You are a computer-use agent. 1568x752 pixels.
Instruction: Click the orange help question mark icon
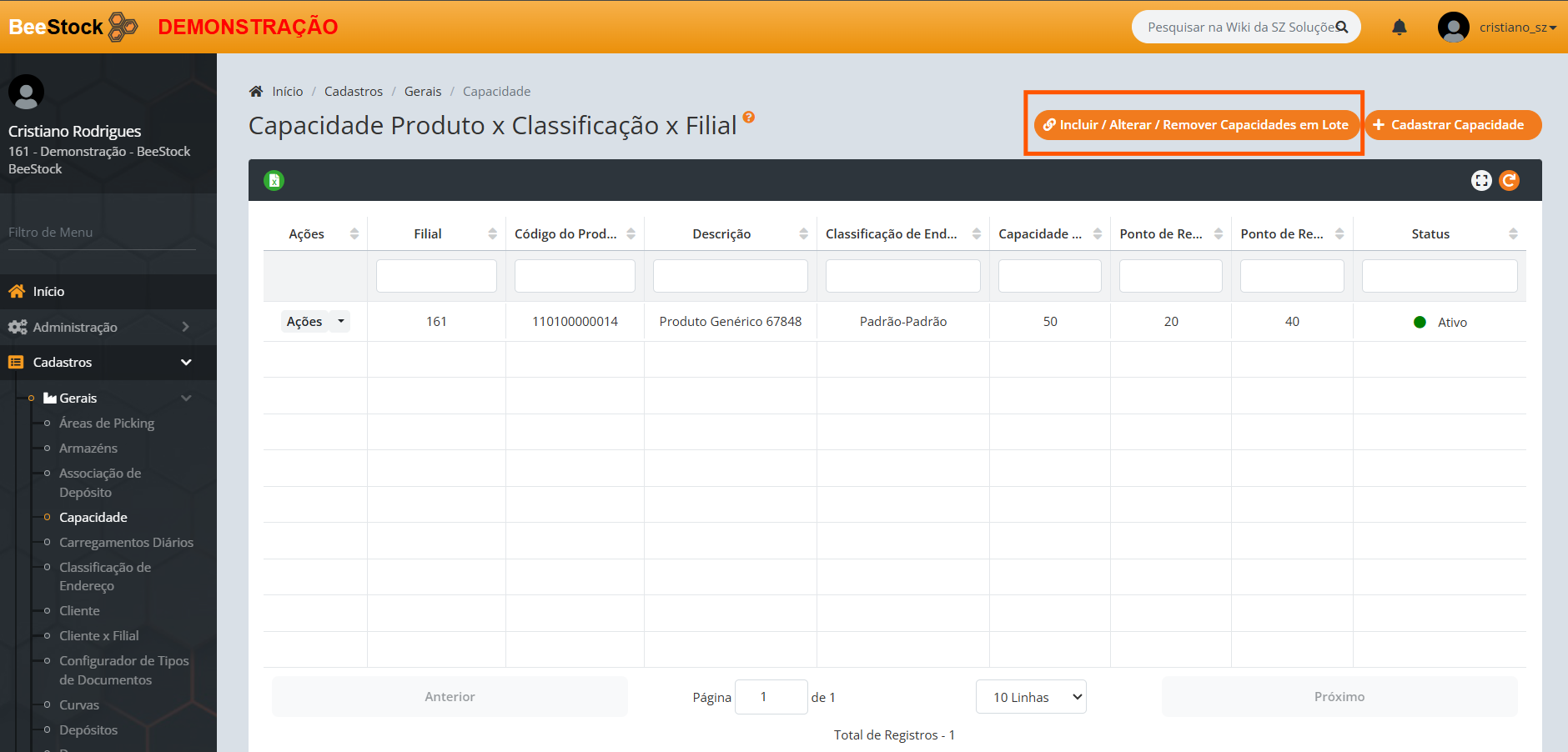coord(748,118)
